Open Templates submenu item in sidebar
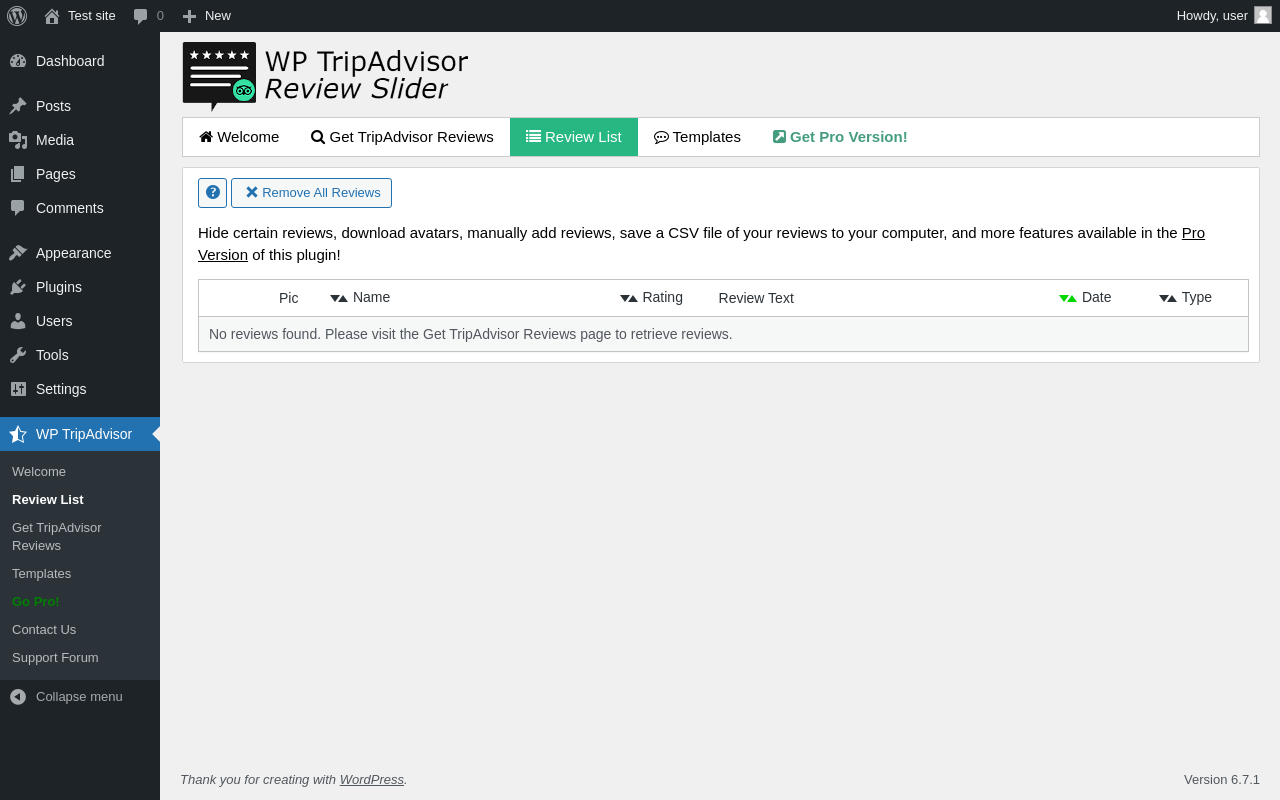The height and width of the screenshot is (800, 1280). tap(42, 574)
